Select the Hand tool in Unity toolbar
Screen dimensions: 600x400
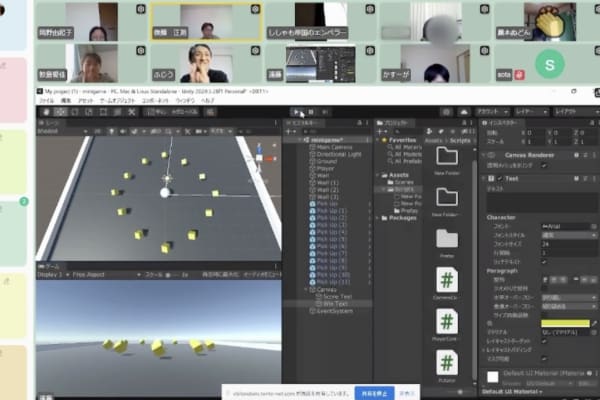tap(44, 112)
